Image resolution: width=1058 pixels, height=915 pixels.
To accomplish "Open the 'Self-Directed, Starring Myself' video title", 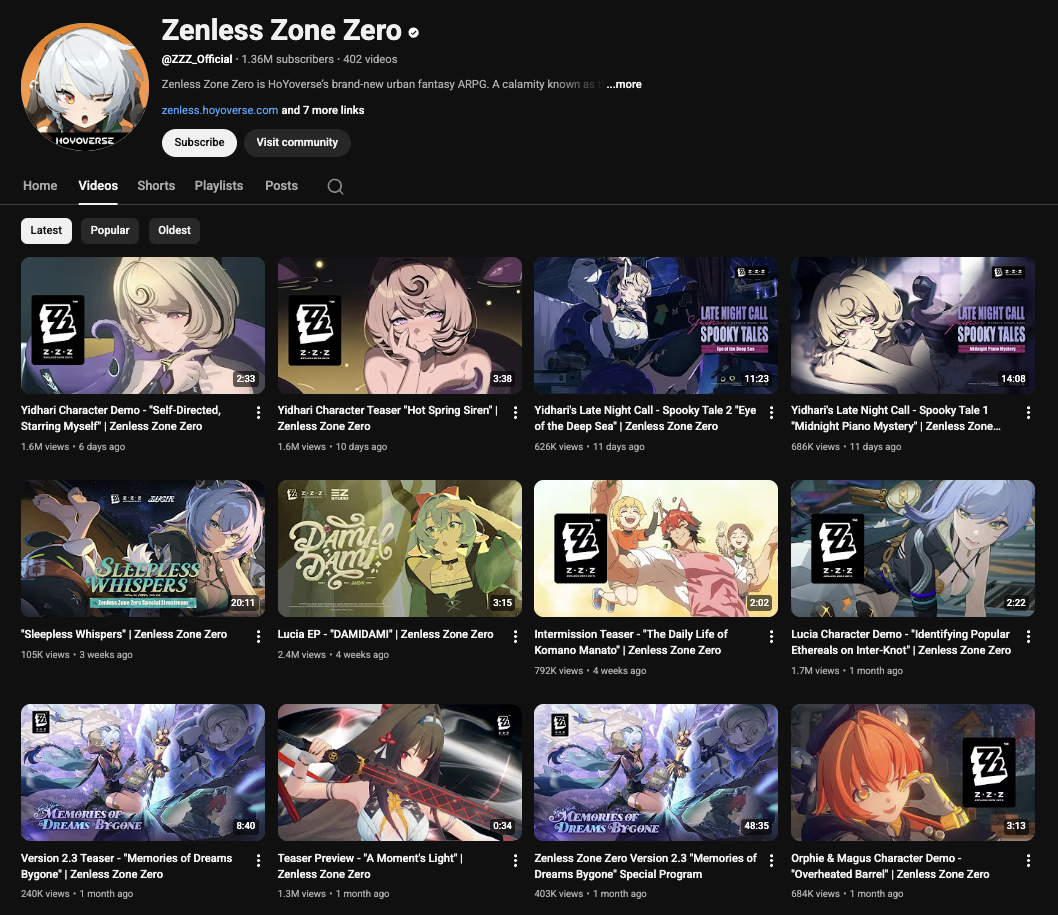I will 121,418.
